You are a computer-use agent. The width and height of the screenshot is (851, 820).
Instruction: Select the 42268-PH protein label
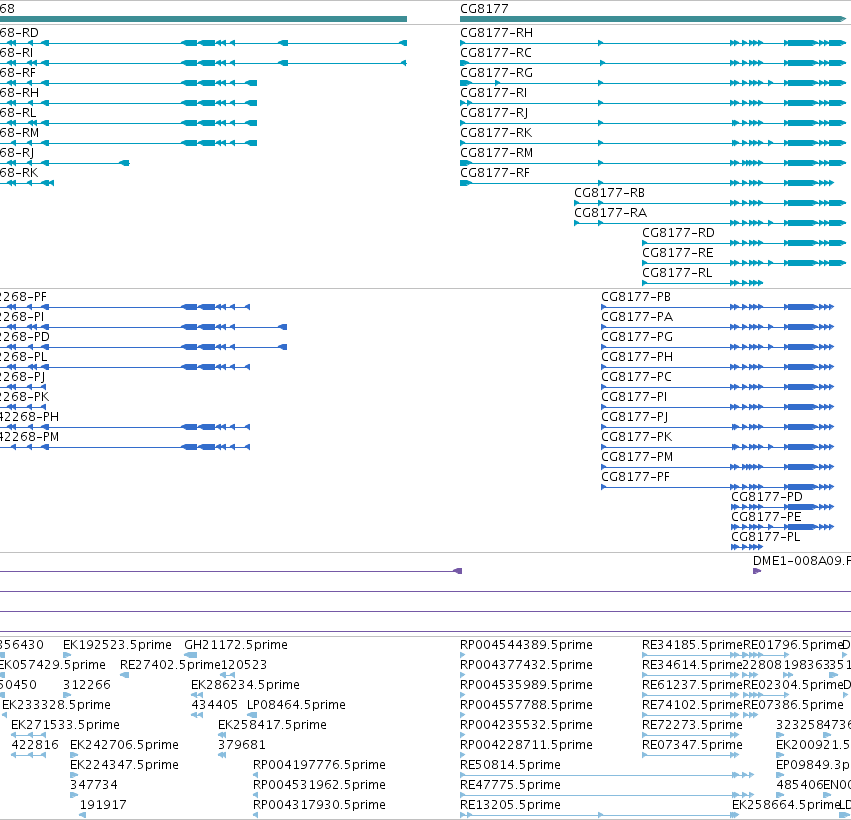pyautogui.click(x=29, y=417)
